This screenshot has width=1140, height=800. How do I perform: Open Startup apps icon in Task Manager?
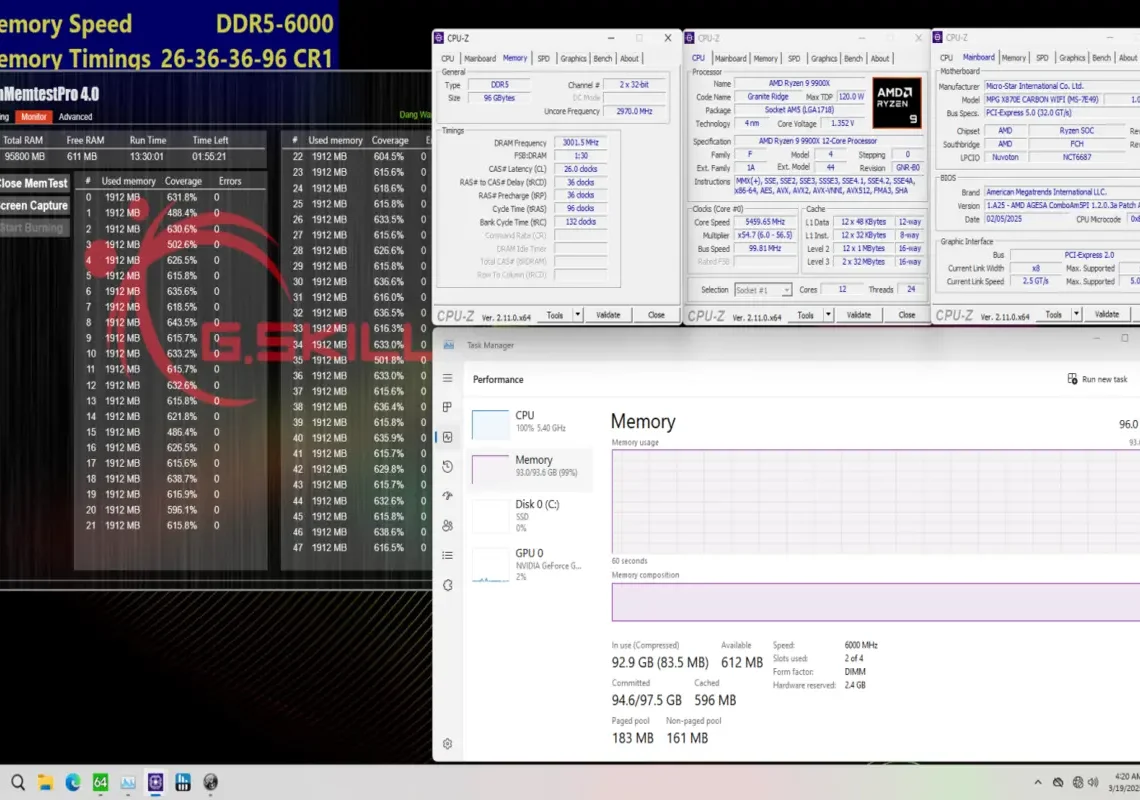click(x=447, y=496)
